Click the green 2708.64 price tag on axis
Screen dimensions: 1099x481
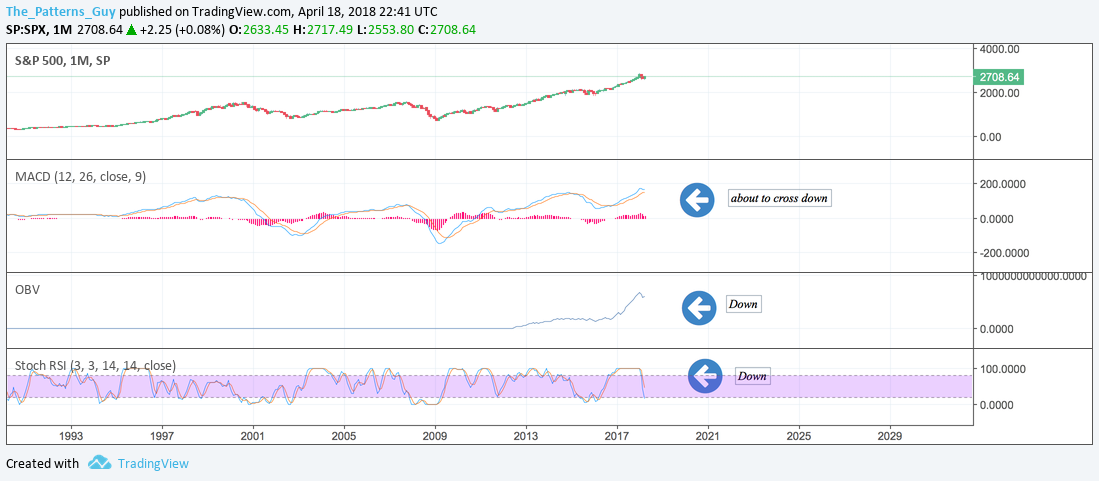tap(999, 77)
